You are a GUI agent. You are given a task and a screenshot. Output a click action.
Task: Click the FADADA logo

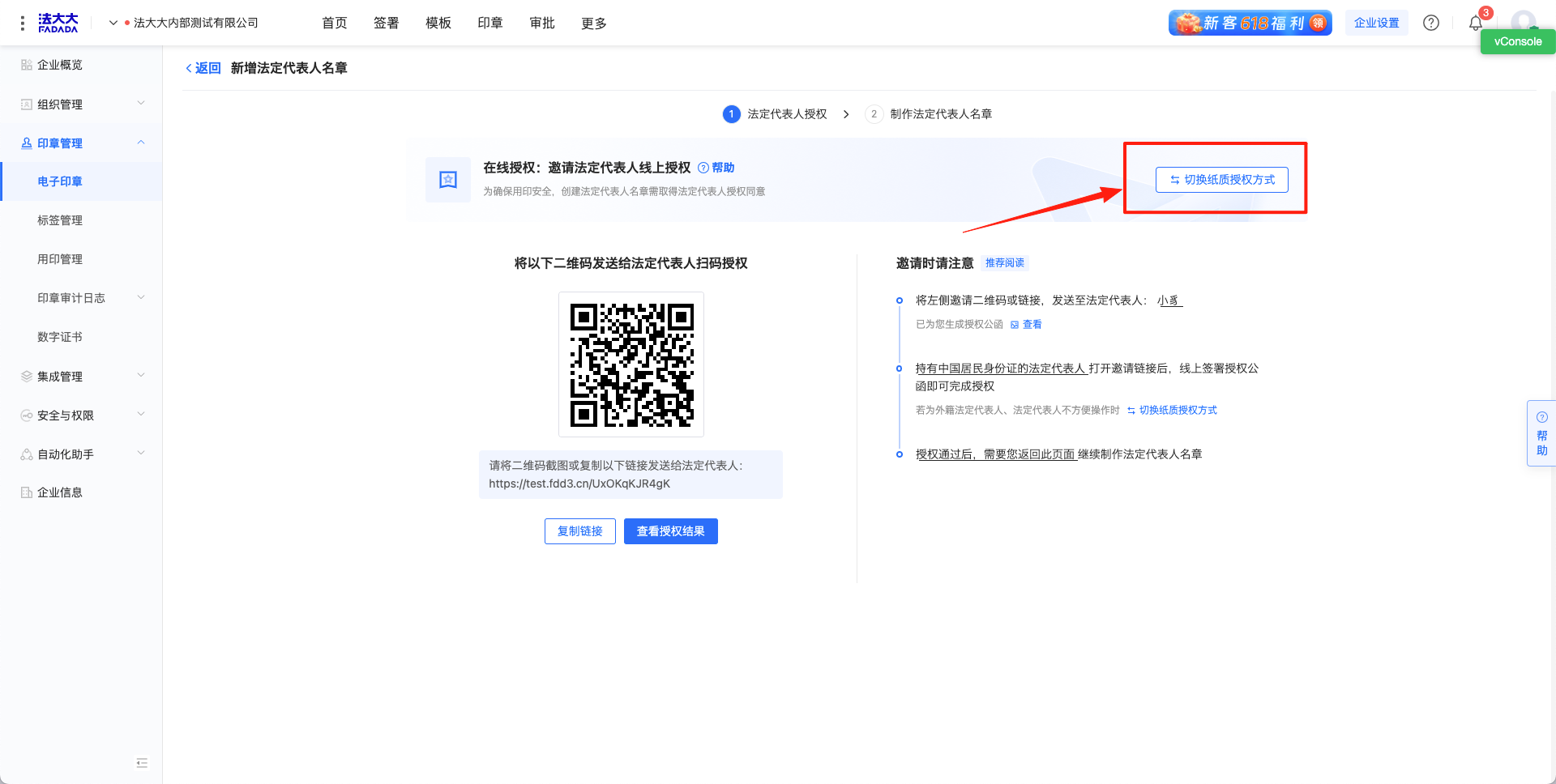58,23
